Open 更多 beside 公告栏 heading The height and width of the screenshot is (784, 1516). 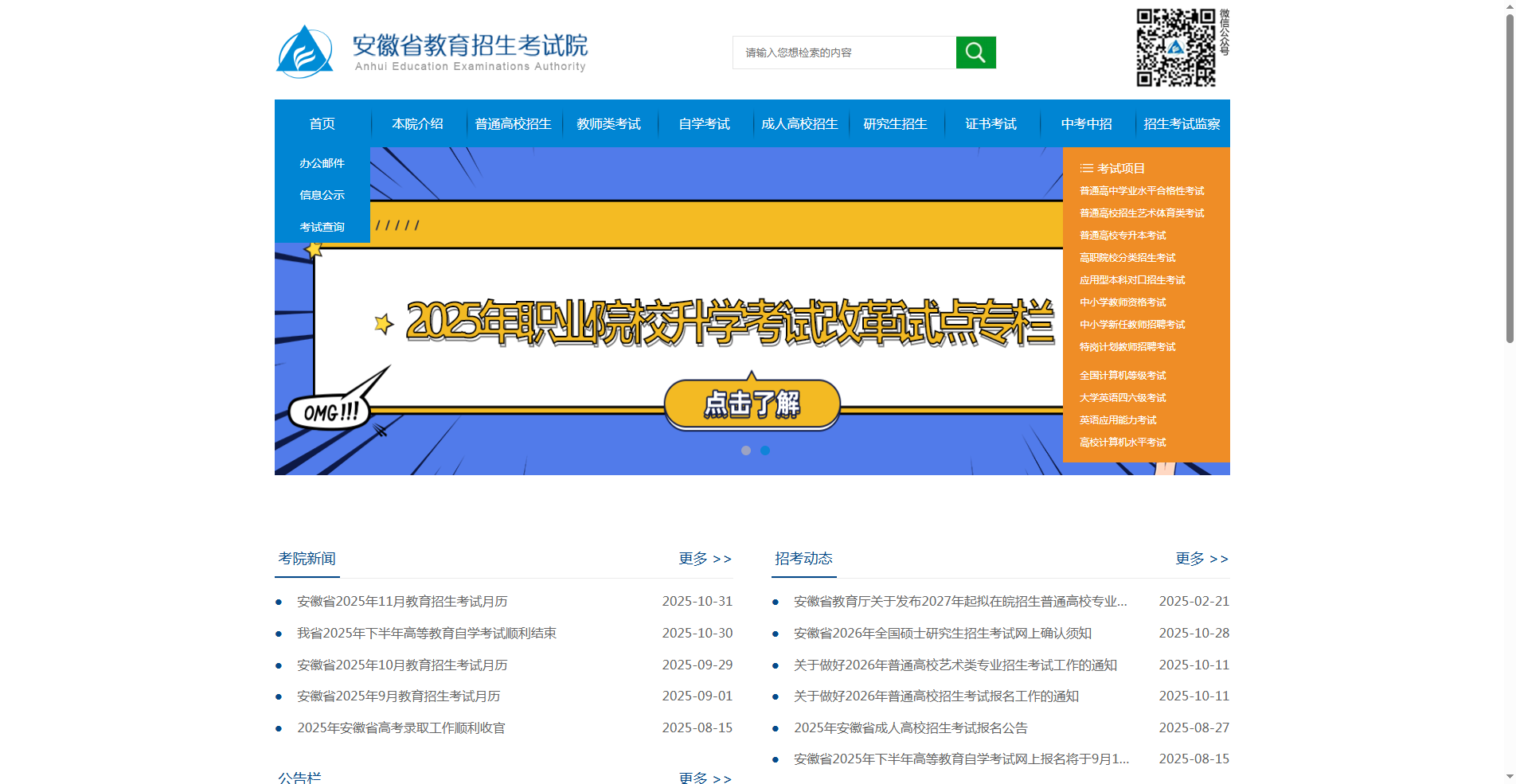[704, 778]
